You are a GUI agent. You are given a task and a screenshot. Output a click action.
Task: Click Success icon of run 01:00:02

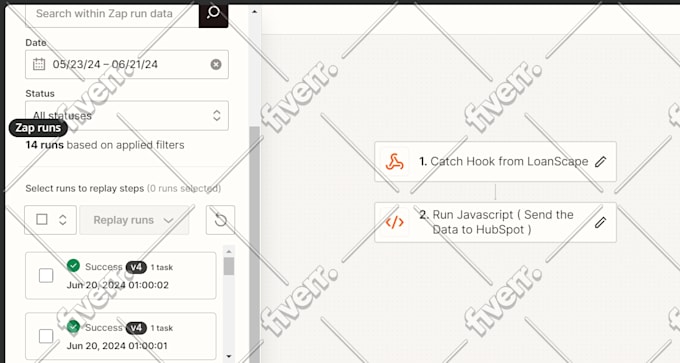73,265
